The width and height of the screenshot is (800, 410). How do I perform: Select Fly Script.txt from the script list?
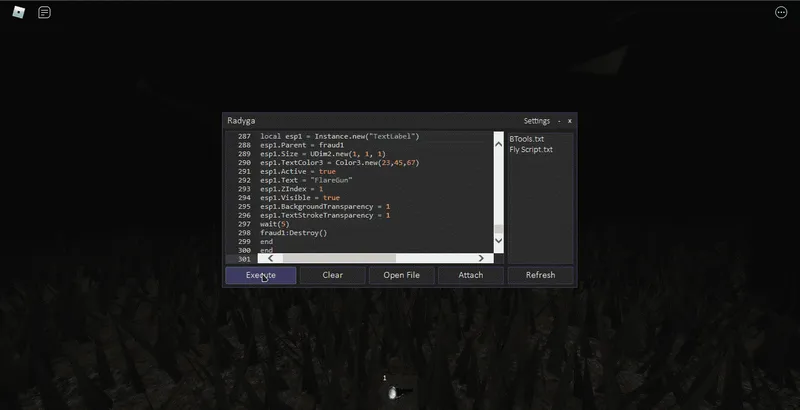532,150
